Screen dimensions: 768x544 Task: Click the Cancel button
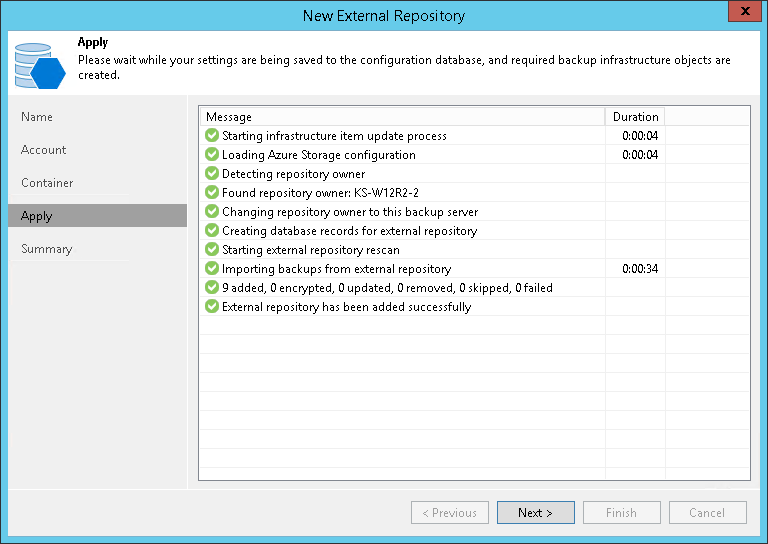(x=707, y=513)
